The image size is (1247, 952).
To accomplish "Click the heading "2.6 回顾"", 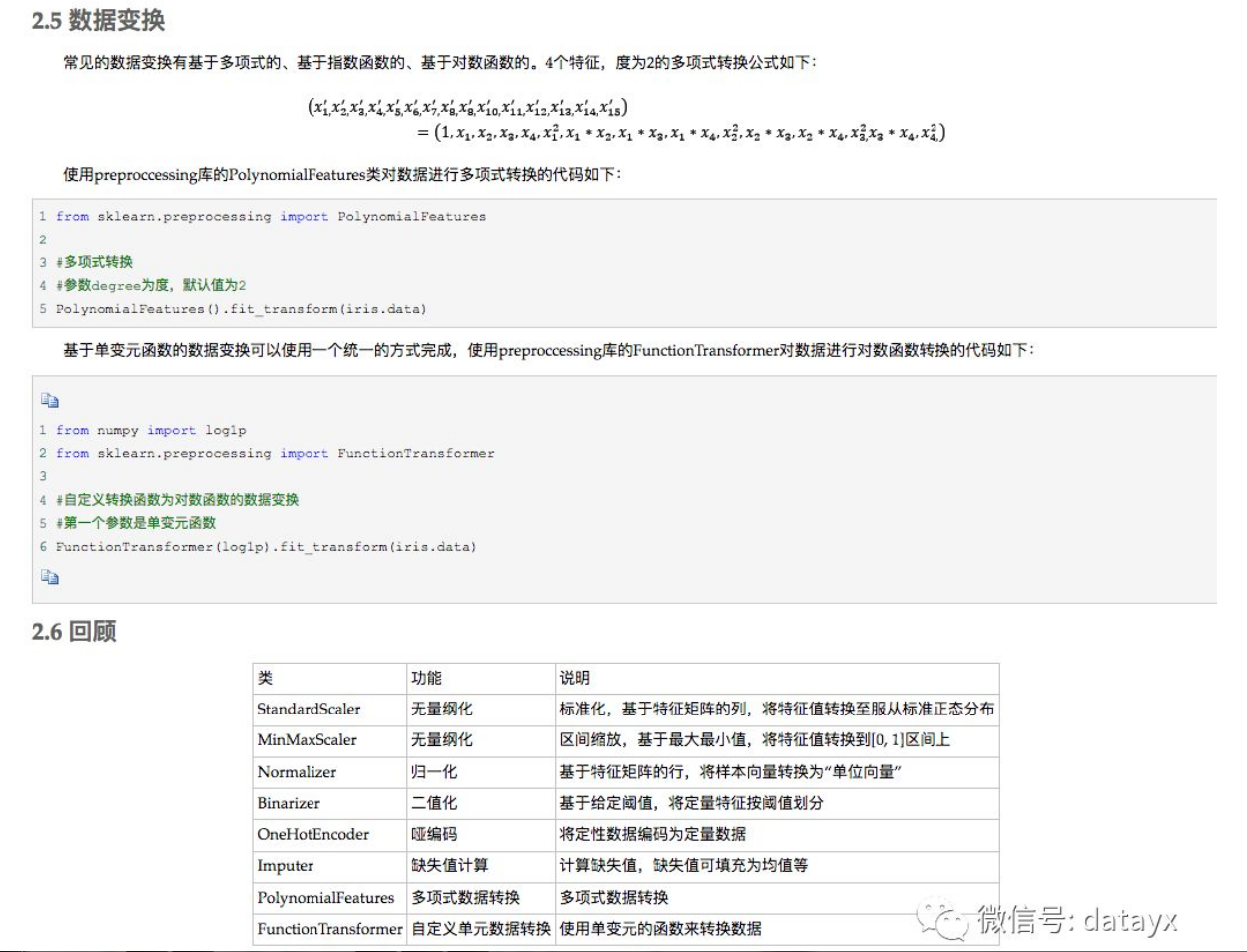I will click(x=74, y=631).
